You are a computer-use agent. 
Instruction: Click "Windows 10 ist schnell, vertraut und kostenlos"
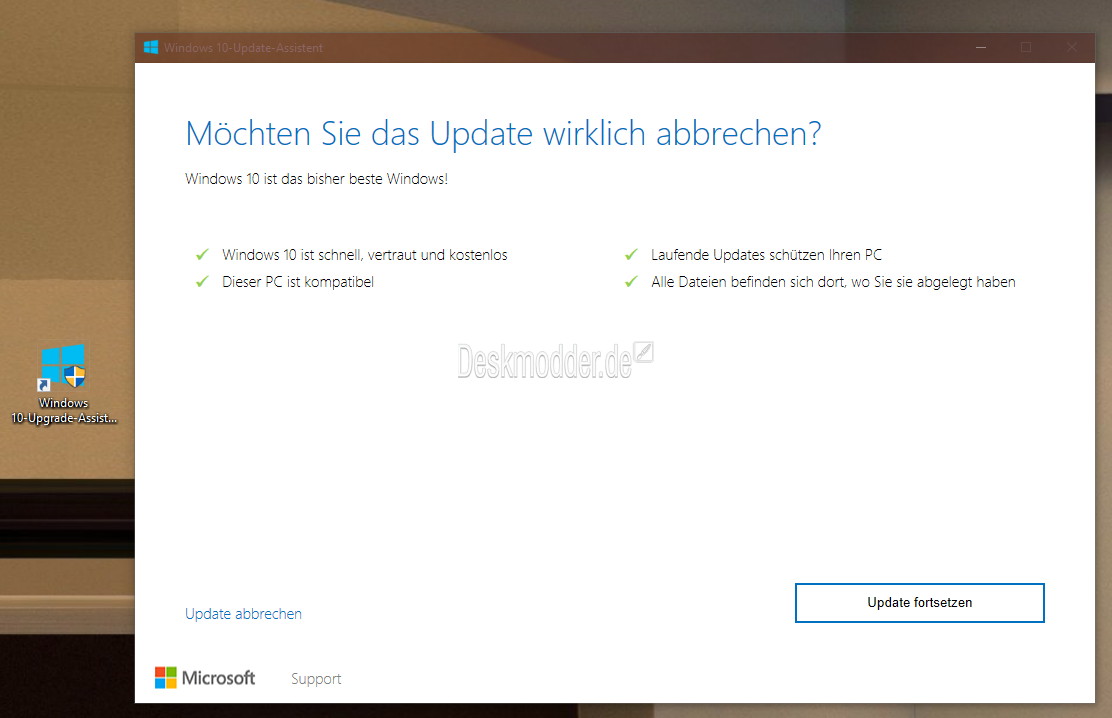point(365,255)
